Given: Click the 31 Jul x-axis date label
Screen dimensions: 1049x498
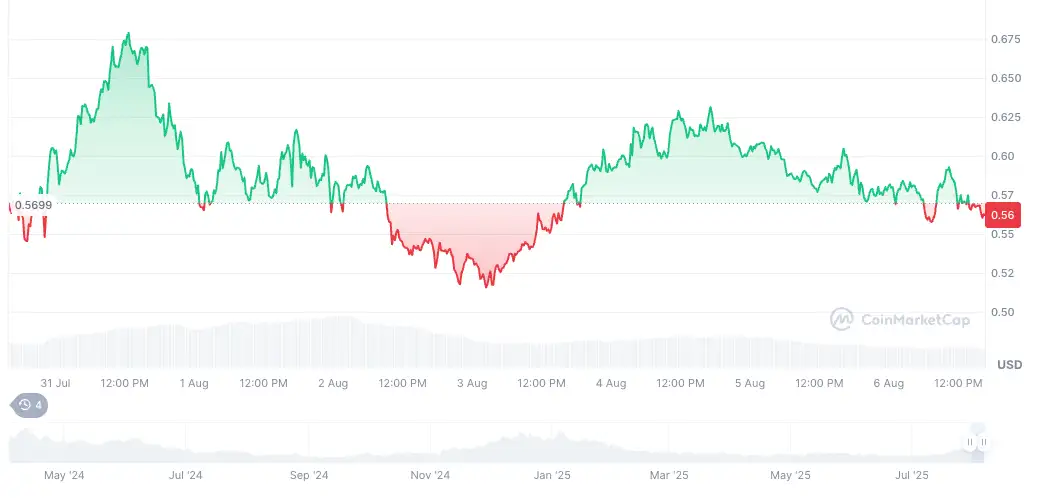Looking at the screenshot, I should (55, 383).
